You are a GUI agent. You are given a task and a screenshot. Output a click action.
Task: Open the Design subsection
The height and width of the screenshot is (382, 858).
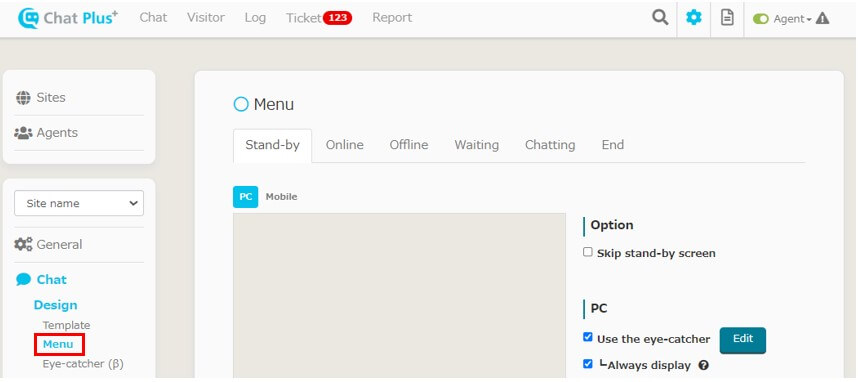(55, 305)
